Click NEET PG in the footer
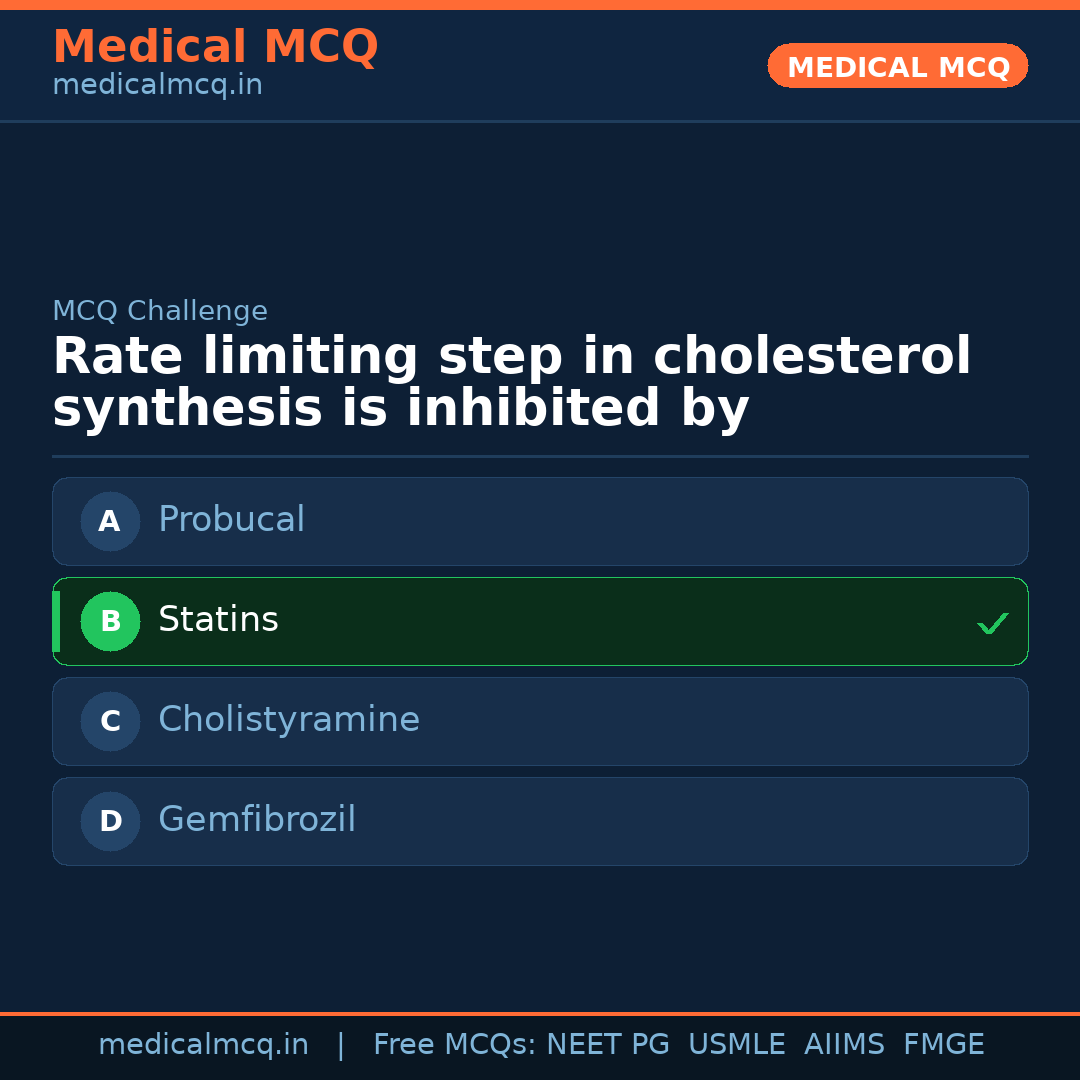 pyautogui.click(x=608, y=1045)
